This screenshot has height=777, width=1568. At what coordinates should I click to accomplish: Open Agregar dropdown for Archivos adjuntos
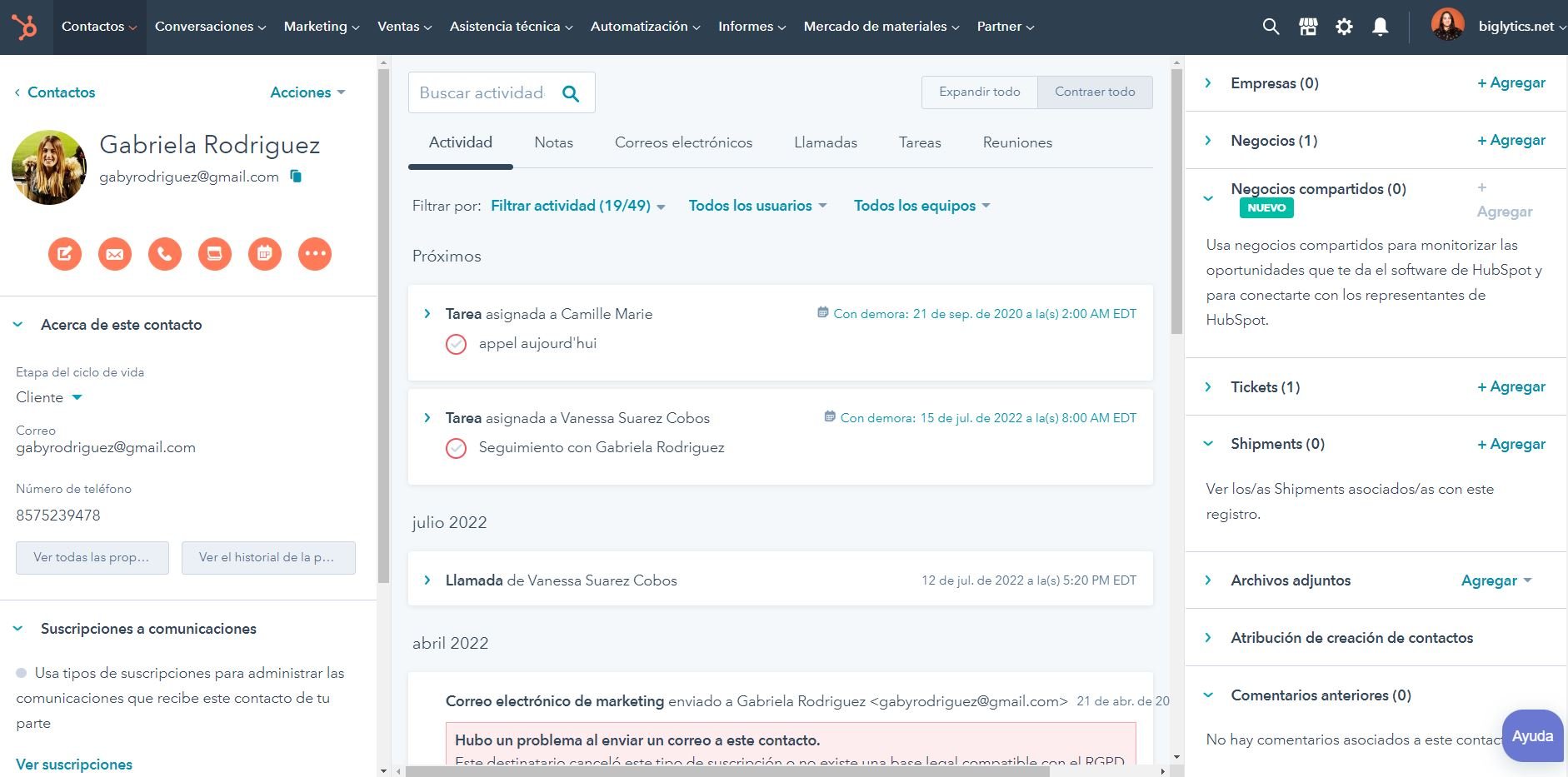point(1496,580)
